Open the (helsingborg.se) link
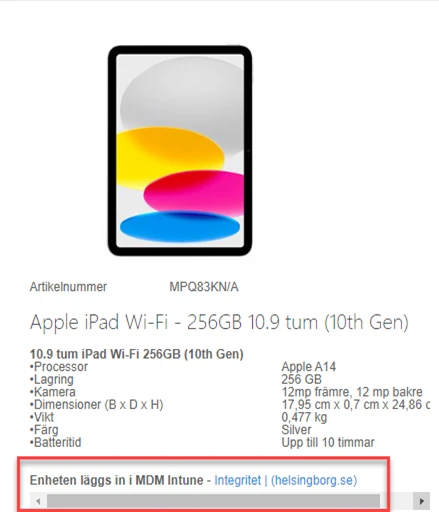 [x=314, y=480]
